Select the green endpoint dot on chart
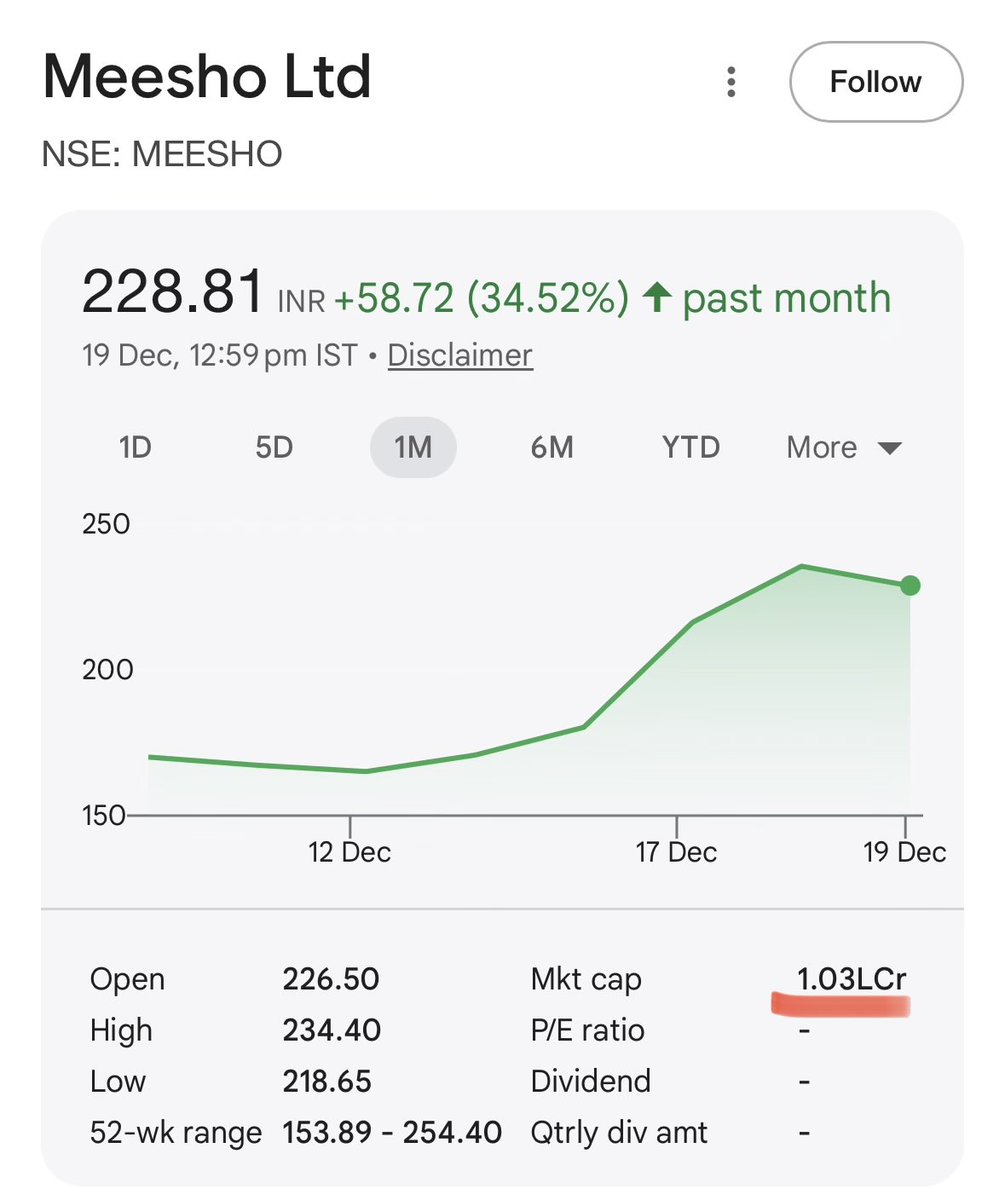 tap(909, 586)
